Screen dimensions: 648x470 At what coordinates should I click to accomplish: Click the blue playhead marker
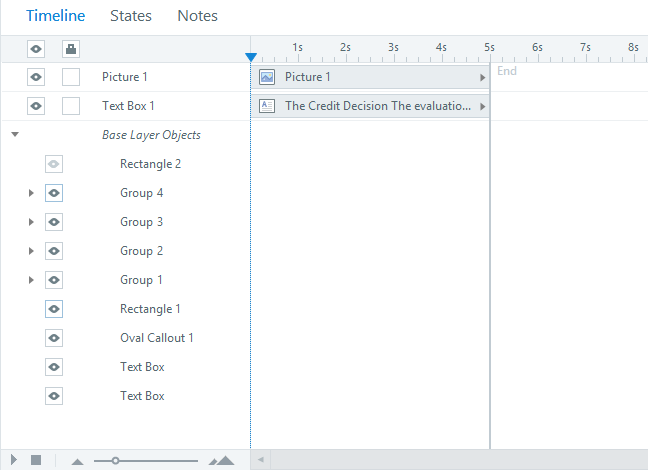(x=251, y=57)
